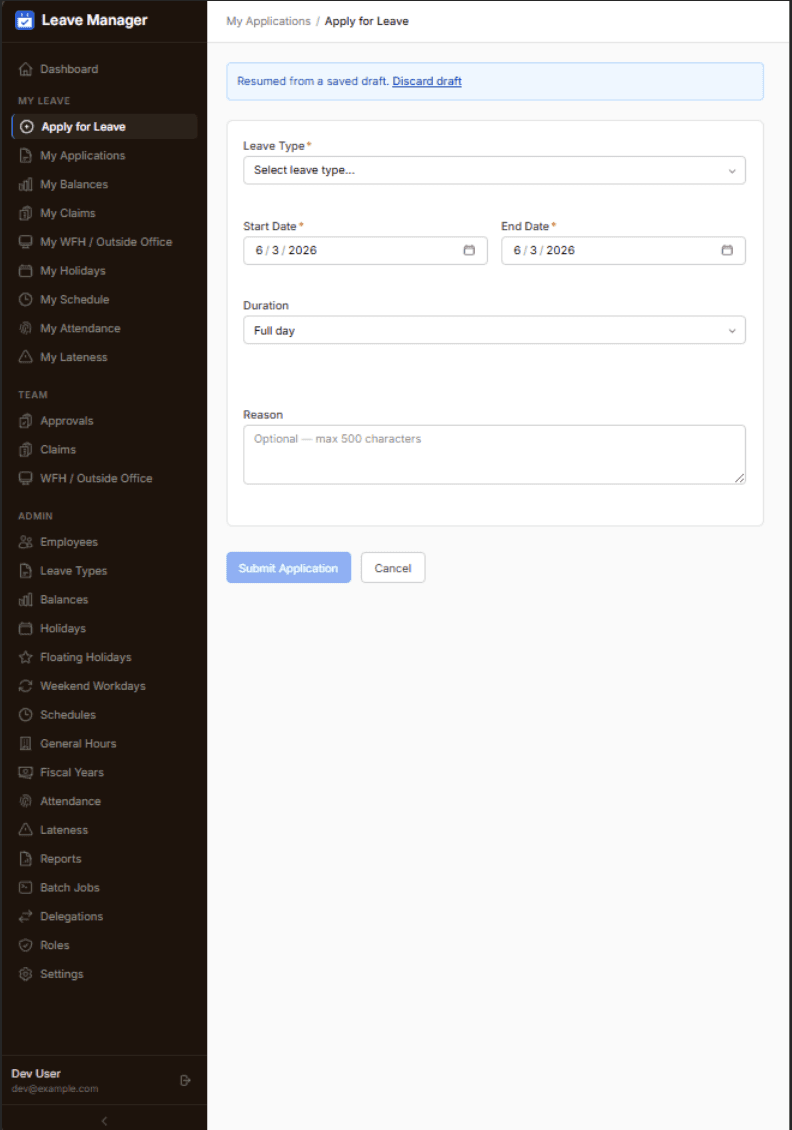The width and height of the screenshot is (792, 1130).
Task: Click the Weekend Workdays refresh icon
Action: tap(25, 686)
